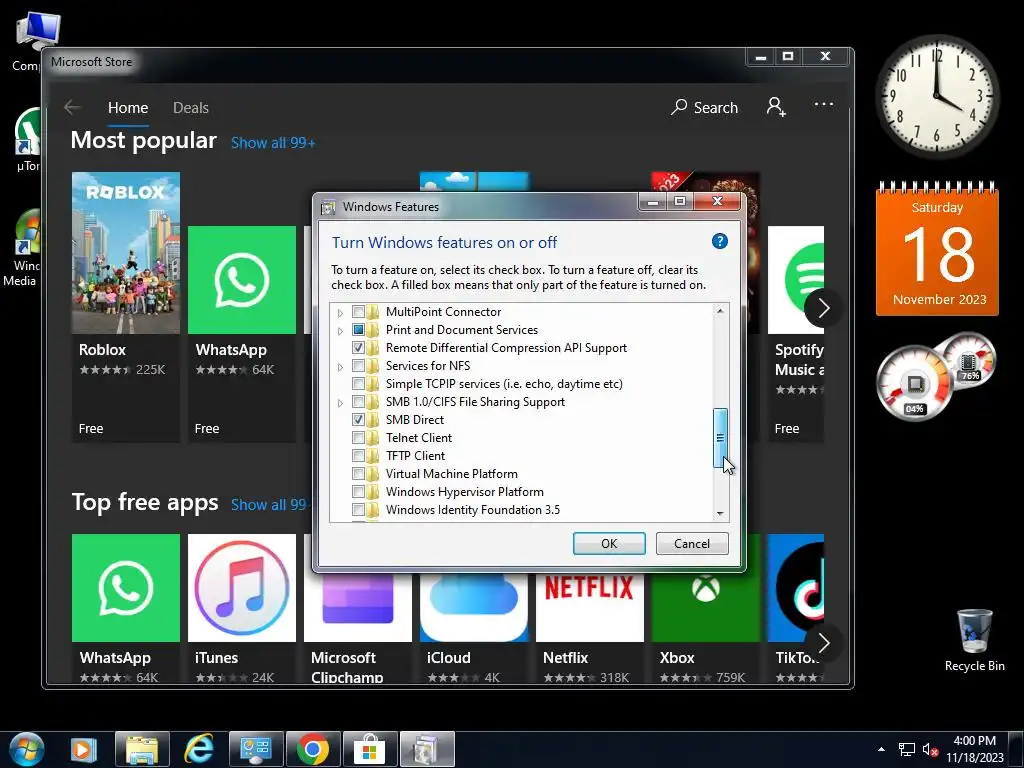Launch Internet Explorer from taskbar
1024x768 pixels.
[199, 749]
